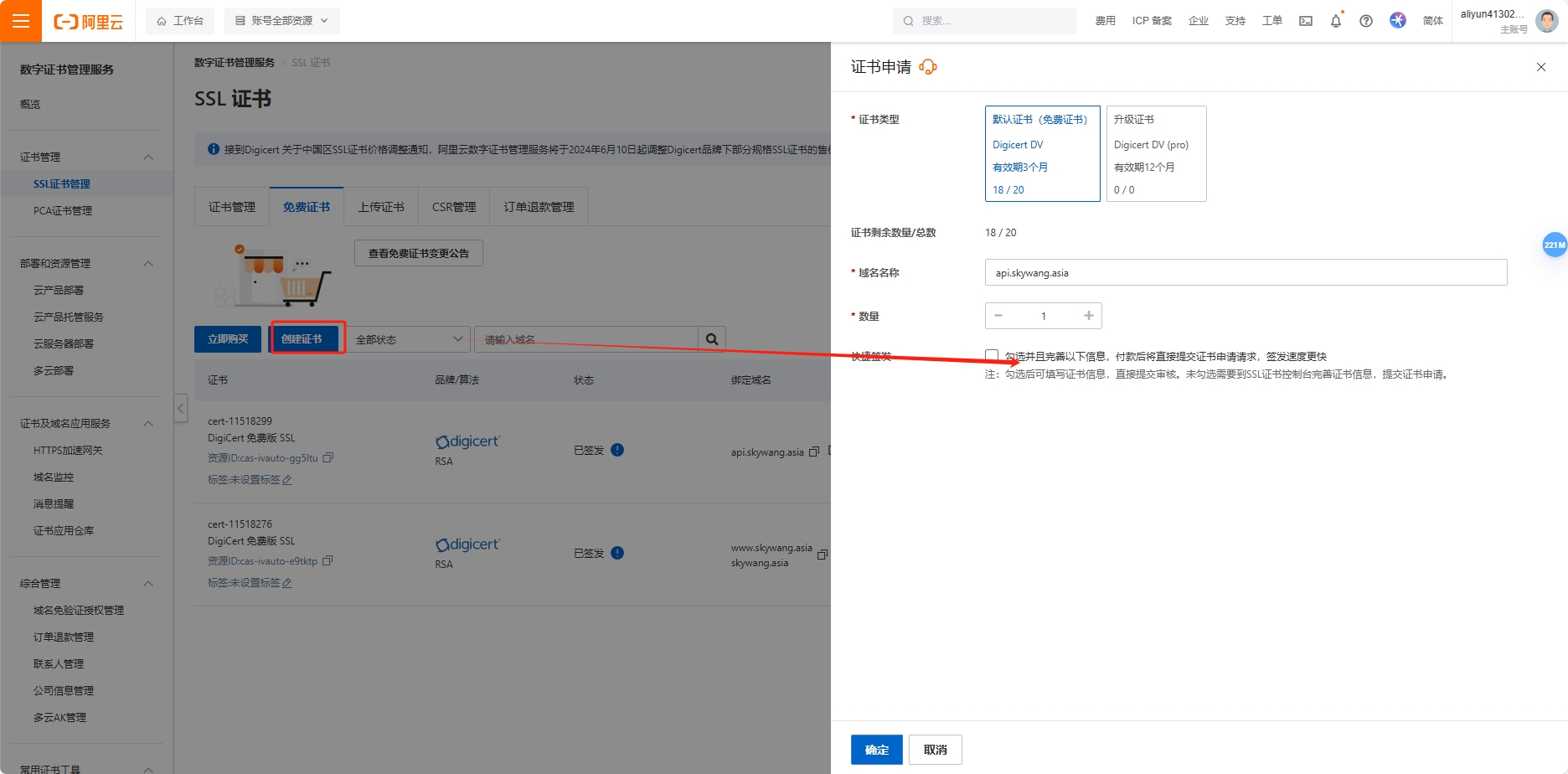Switch to the 订单退款管理 tab
Screen dimensions: 1568x774
pyautogui.click(x=539, y=207)
